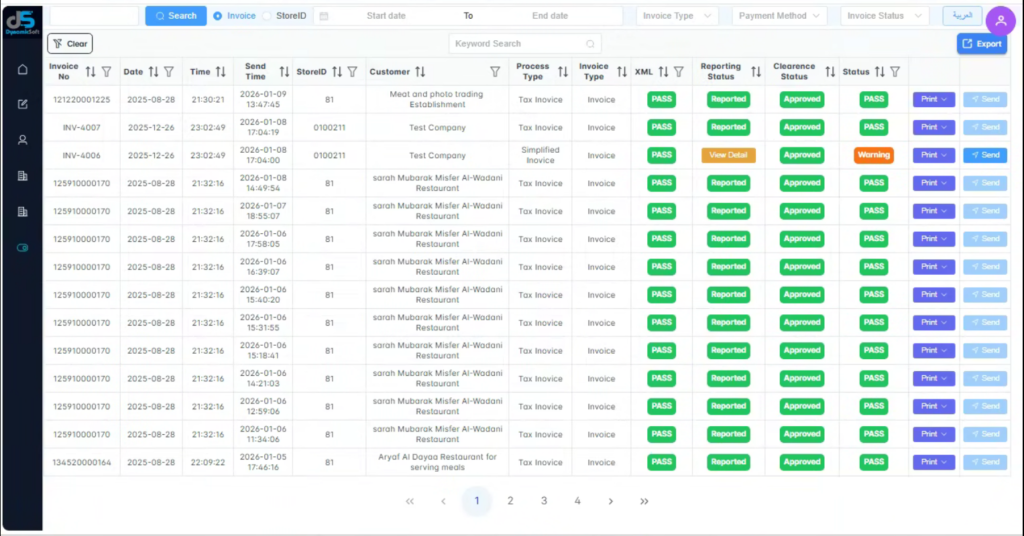Screen dimensions: 1024x536
Task: Select the StoreID radio button
Action: tap(266, 16)
